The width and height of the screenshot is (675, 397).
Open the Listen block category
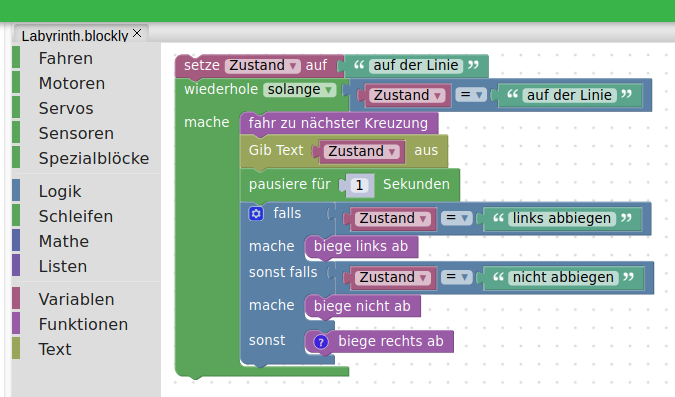point(86,266)
